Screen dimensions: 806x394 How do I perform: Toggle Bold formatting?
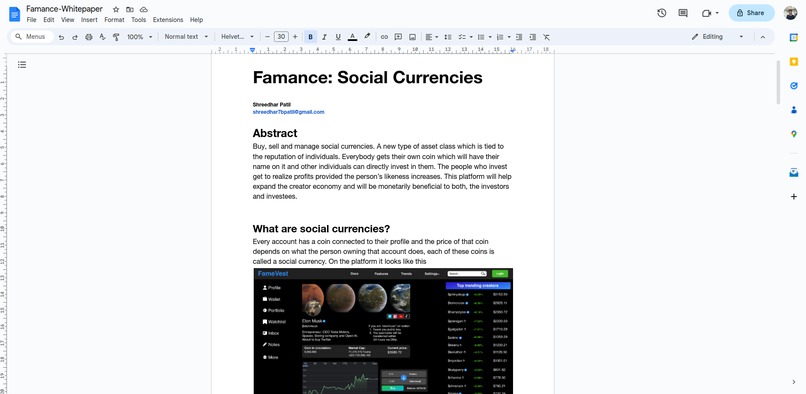point(310,37)
